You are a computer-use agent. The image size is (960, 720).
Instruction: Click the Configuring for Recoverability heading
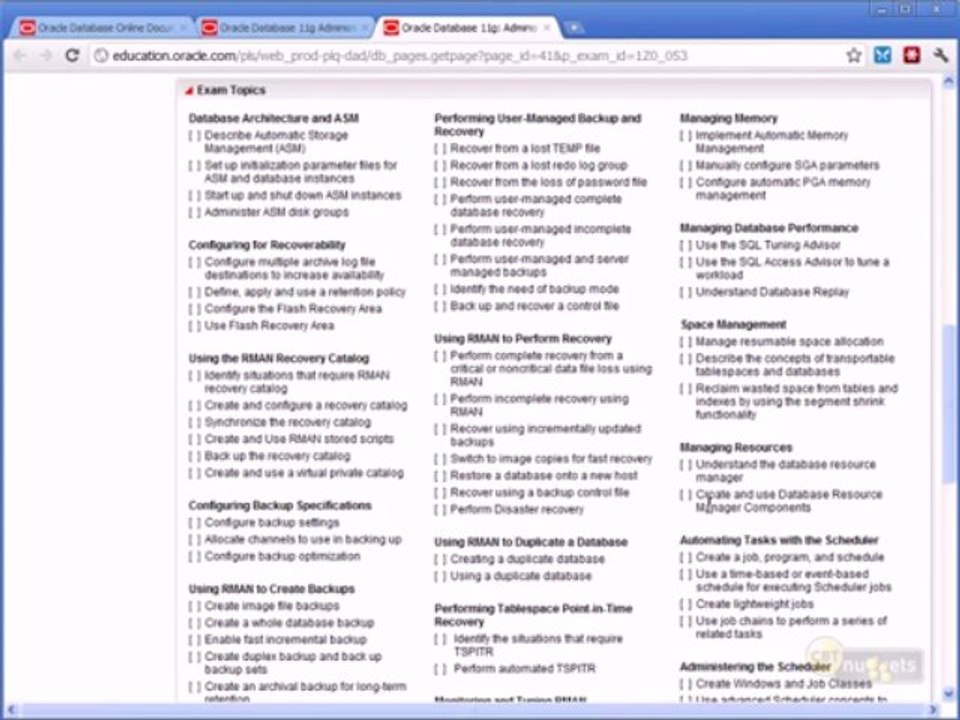pos(267,245)
